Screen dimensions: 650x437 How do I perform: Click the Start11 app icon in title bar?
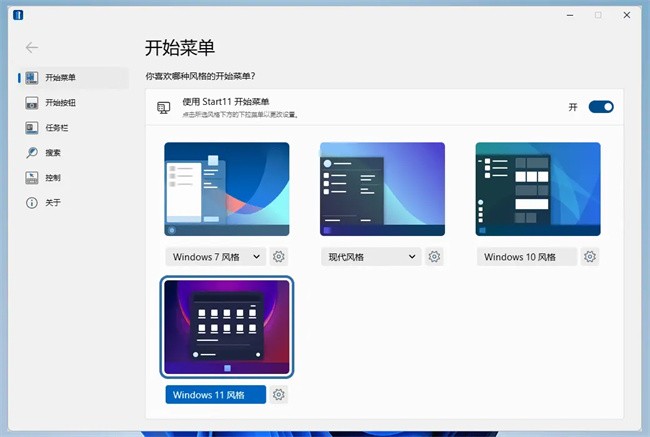click(19, 15)
